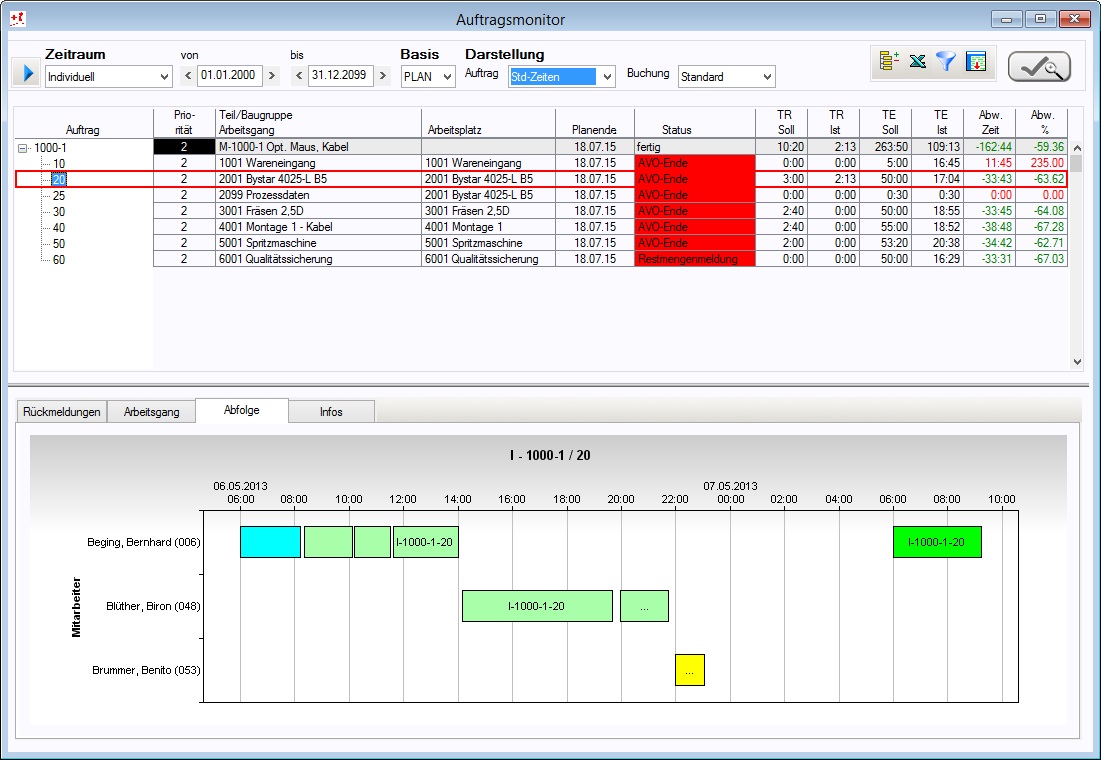Click the 'Brummer, Benito (053)' label
This screenshot has width=1101, height=760.
point(146,670)
